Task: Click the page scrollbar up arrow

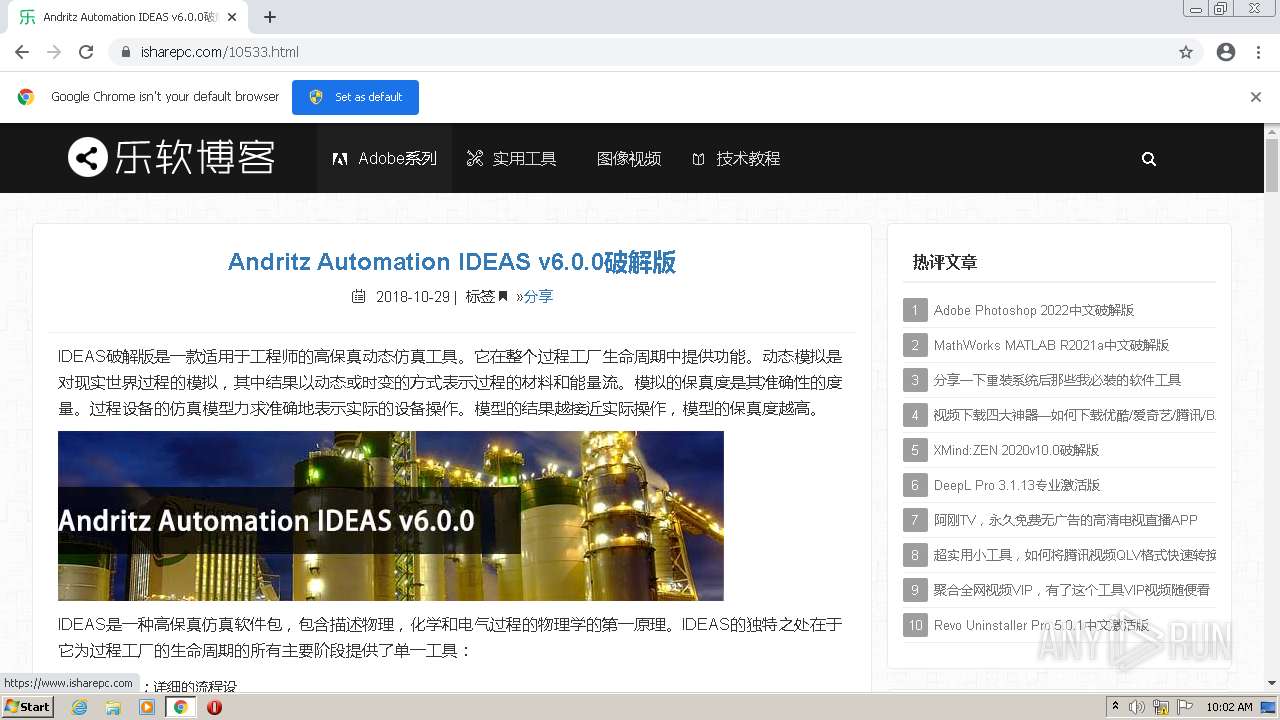Action: [x=1272, y=131]
